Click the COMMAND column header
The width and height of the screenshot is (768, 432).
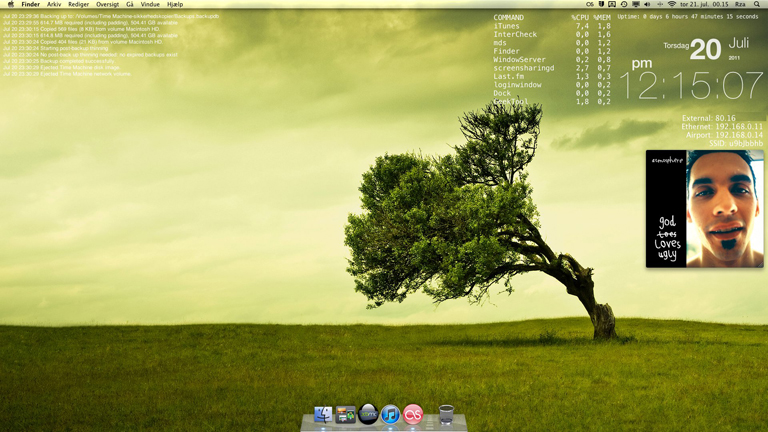[x=508, y=17]
